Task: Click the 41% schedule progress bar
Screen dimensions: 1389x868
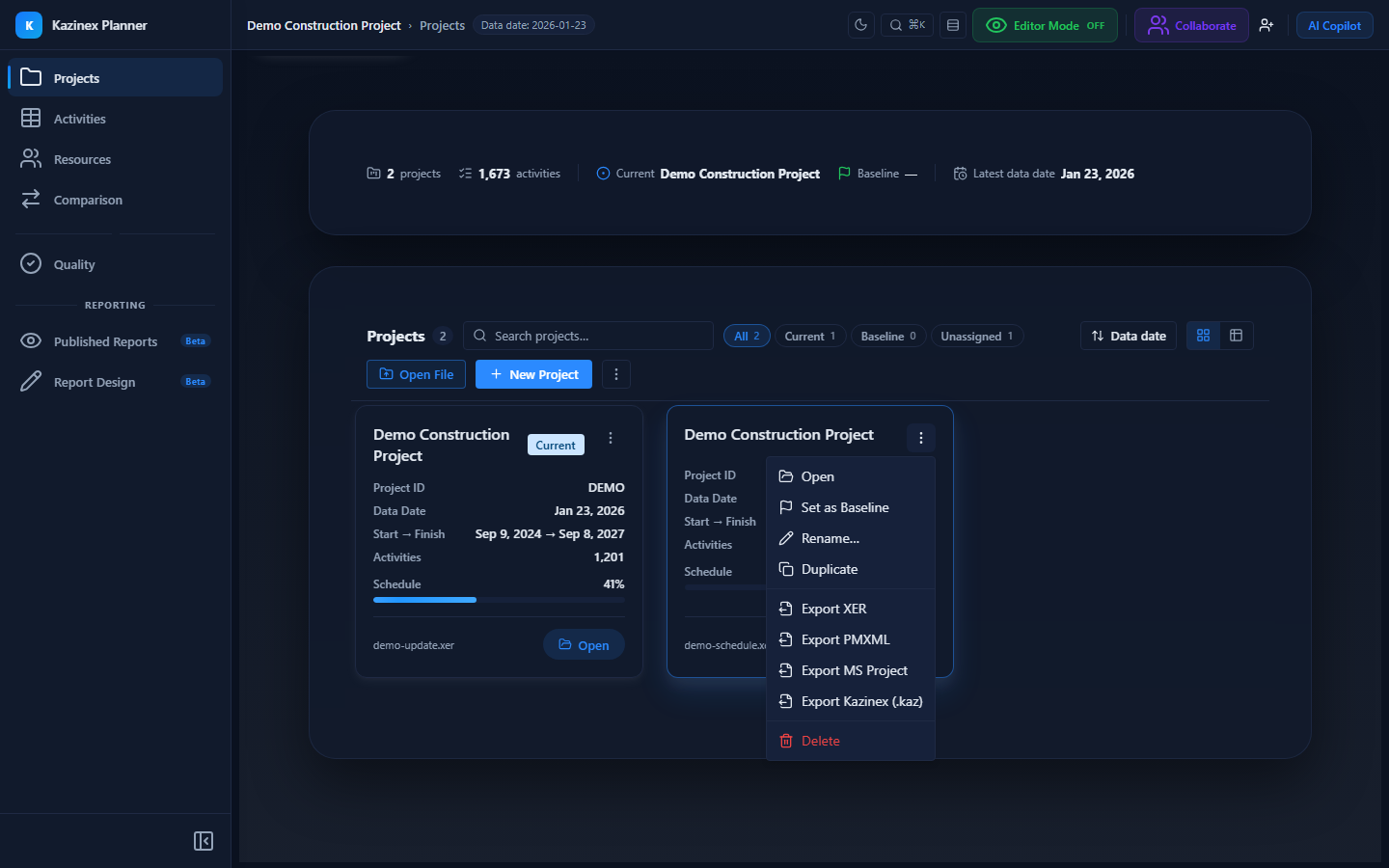Action: (499, 600)
